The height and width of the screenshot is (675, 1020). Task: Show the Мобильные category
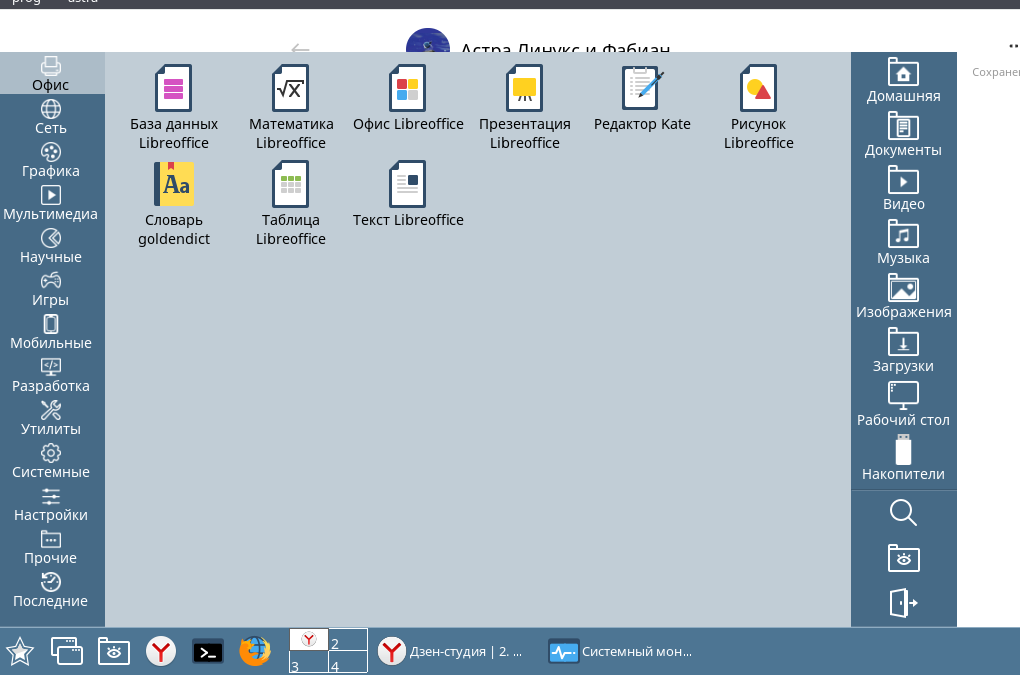tap(51, 332)
